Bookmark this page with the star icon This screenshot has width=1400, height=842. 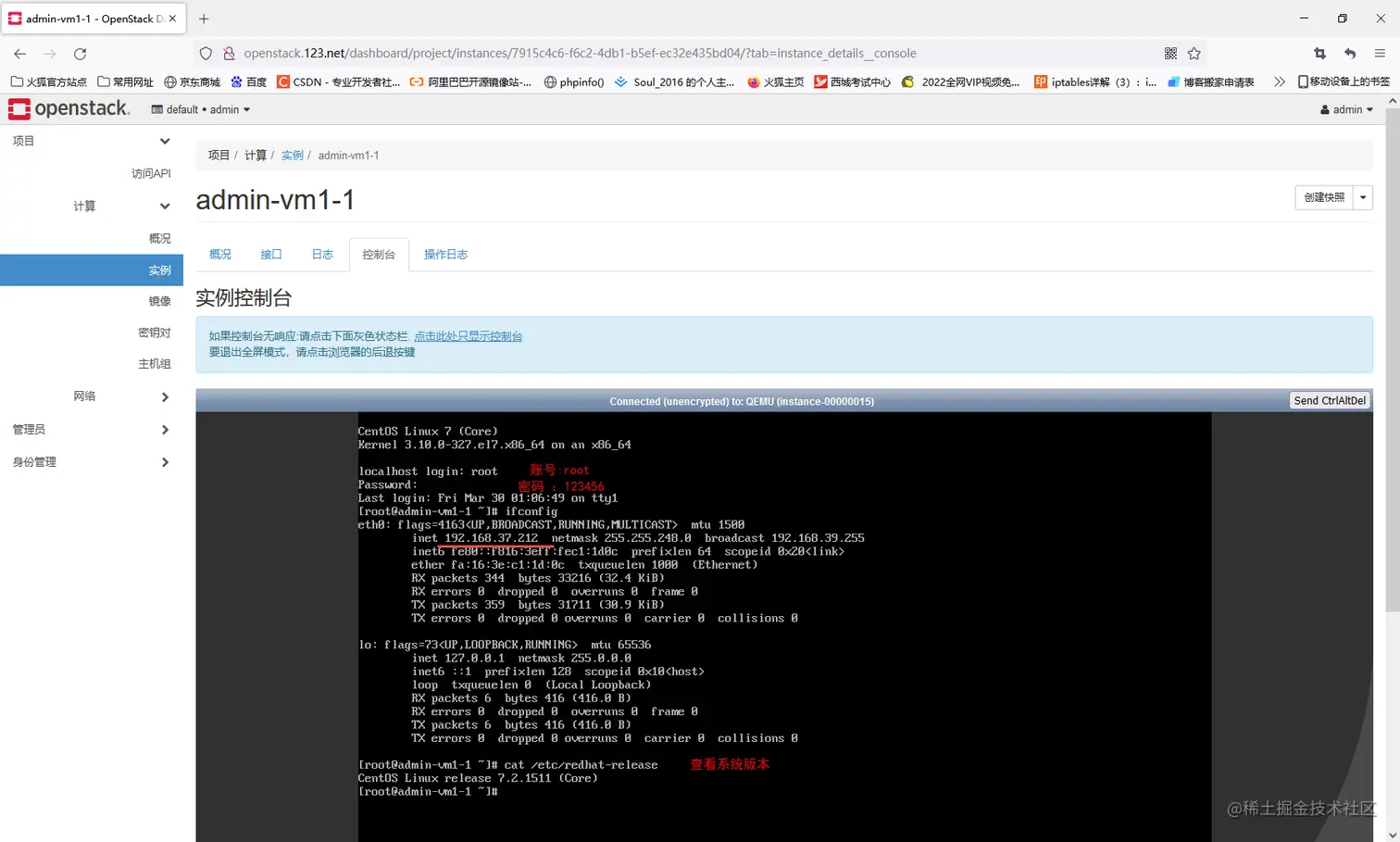(x=1194, y=54)
